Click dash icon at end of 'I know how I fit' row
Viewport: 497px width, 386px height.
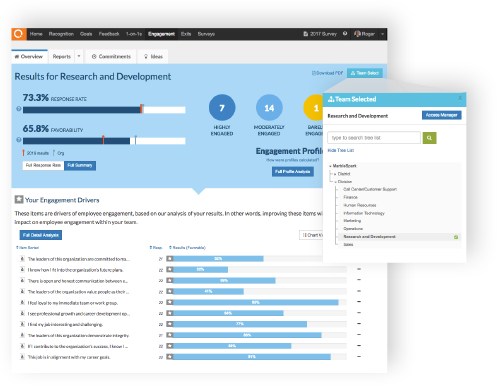point(359,269)
